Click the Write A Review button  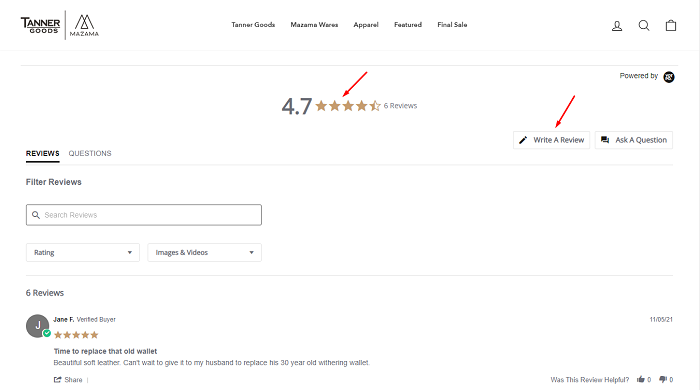pyautogui.click(x=551, y=140)
